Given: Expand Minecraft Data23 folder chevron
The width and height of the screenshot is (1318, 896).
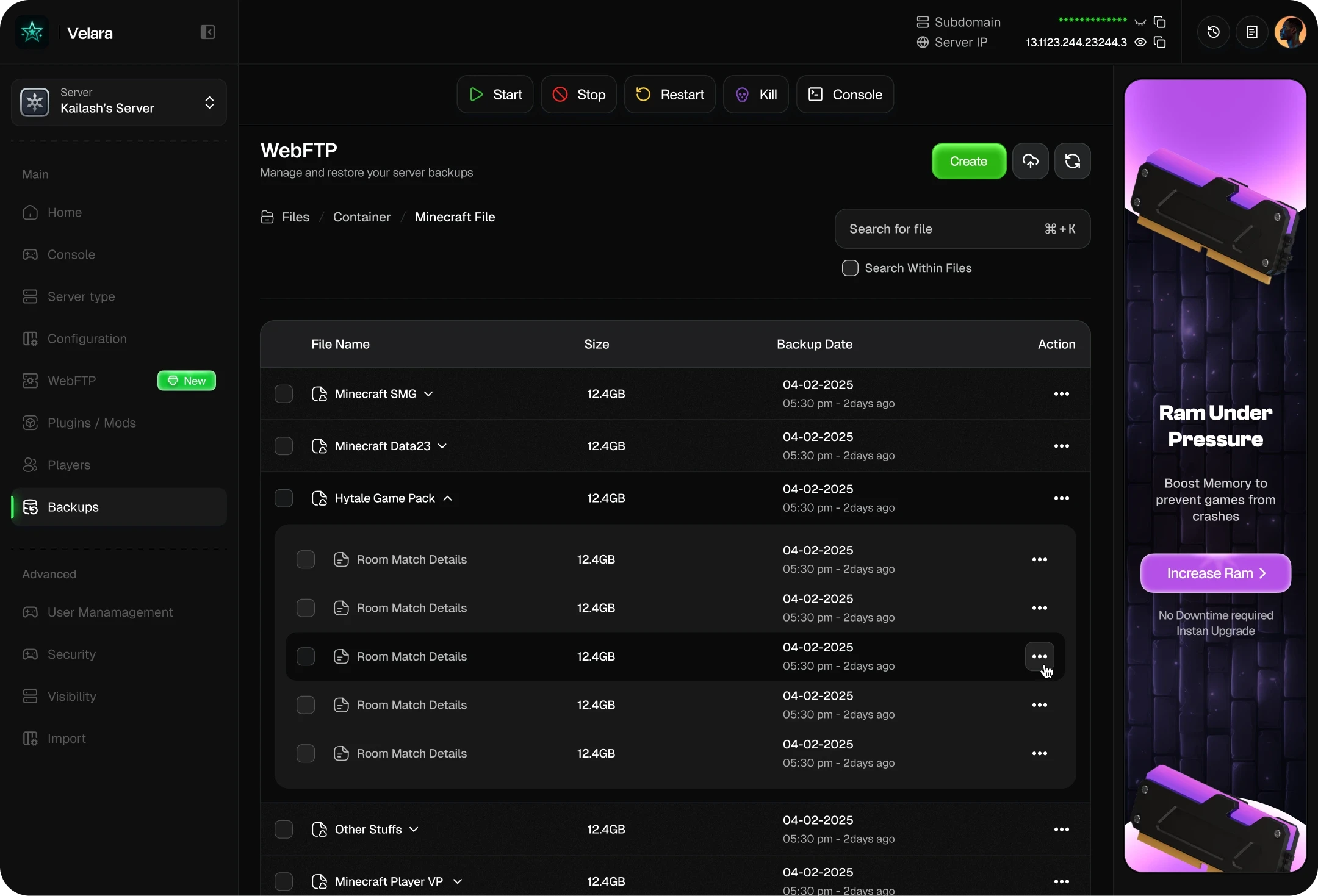Looking at the screenshot, I should click(x=442, y=446).
